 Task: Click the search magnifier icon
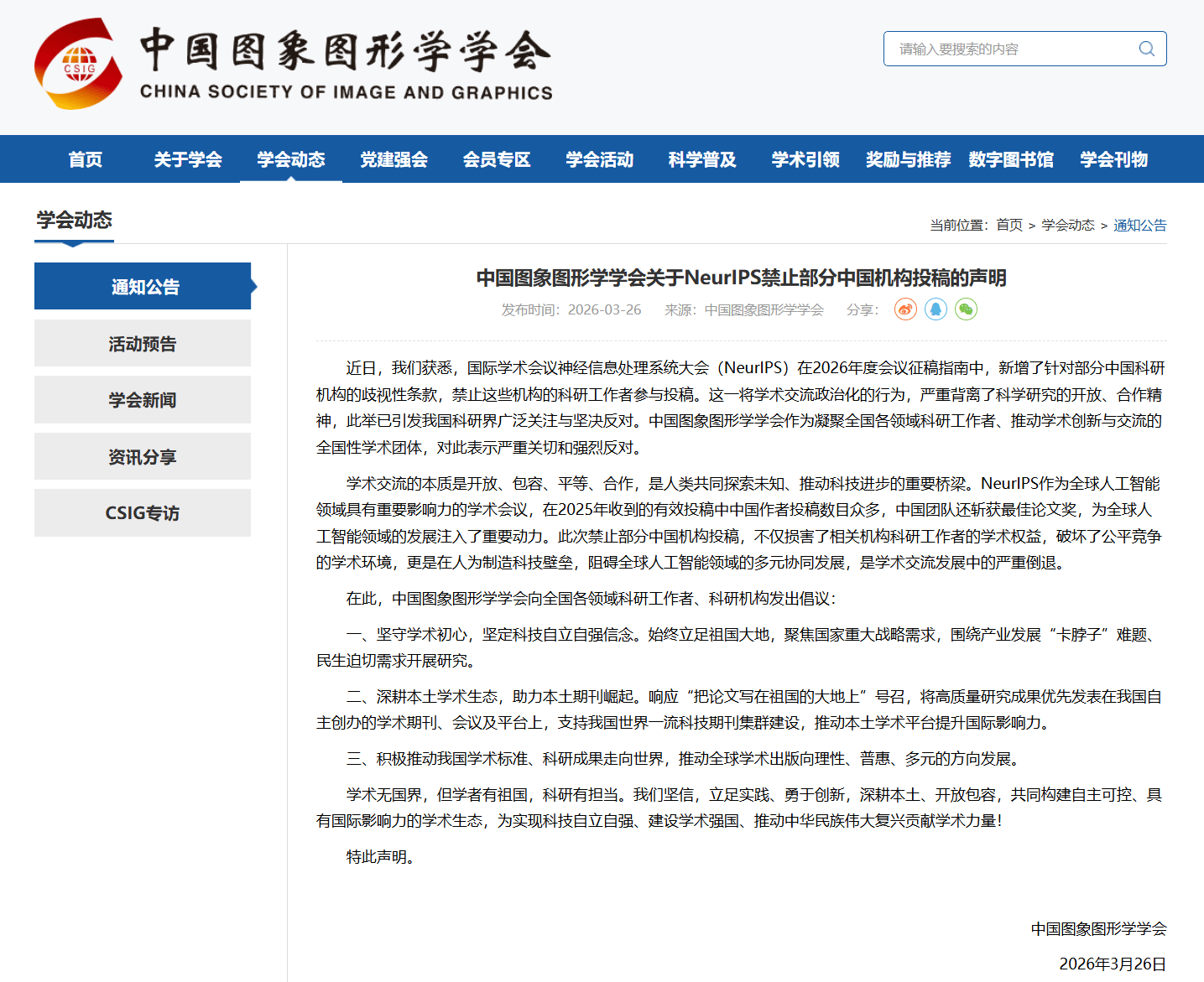pyautogui.click(x=1146, y=49)
